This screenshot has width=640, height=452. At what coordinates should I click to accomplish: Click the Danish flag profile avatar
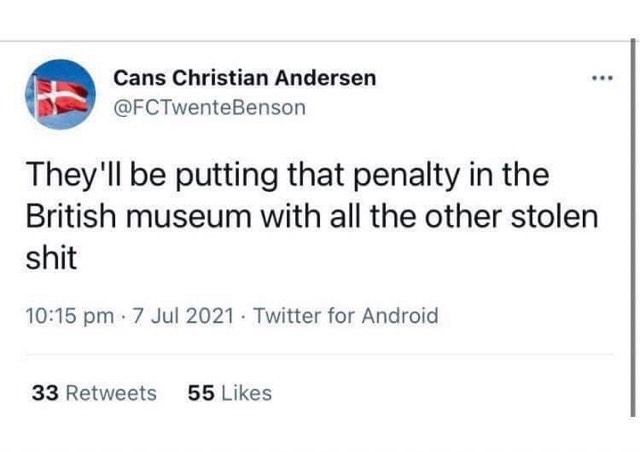pos(60,94)
